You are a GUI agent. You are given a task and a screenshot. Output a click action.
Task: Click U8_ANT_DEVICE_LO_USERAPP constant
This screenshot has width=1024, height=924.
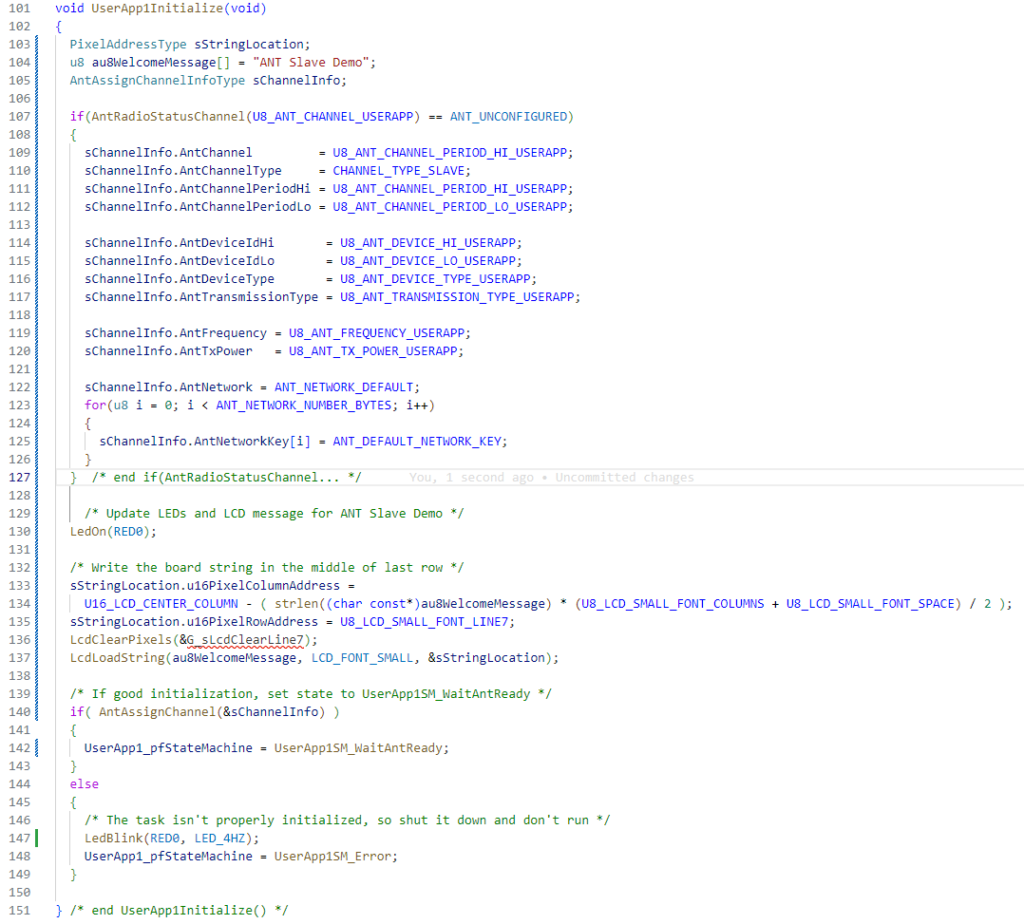[427, 261]
